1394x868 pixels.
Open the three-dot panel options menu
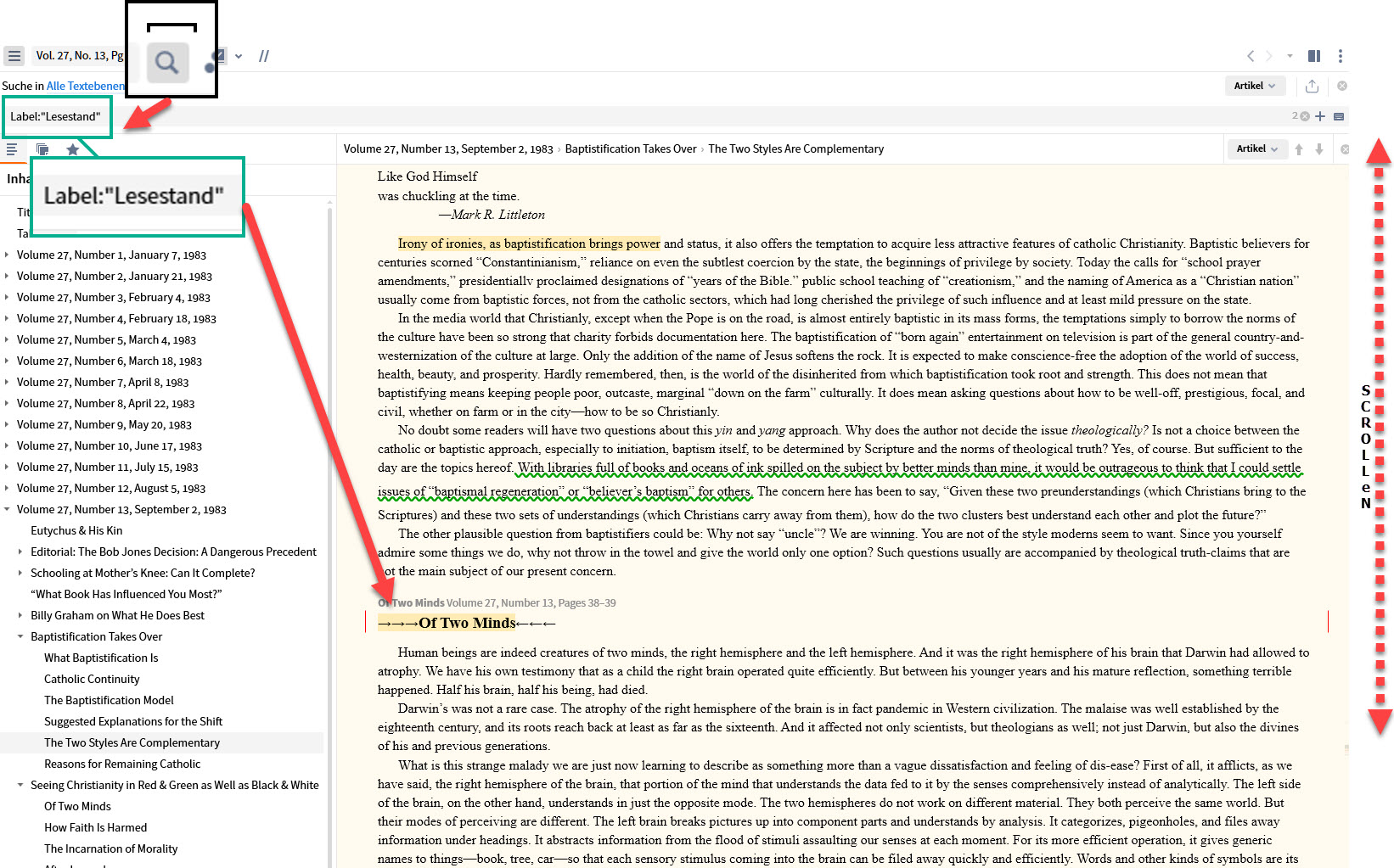(1341, 56)
